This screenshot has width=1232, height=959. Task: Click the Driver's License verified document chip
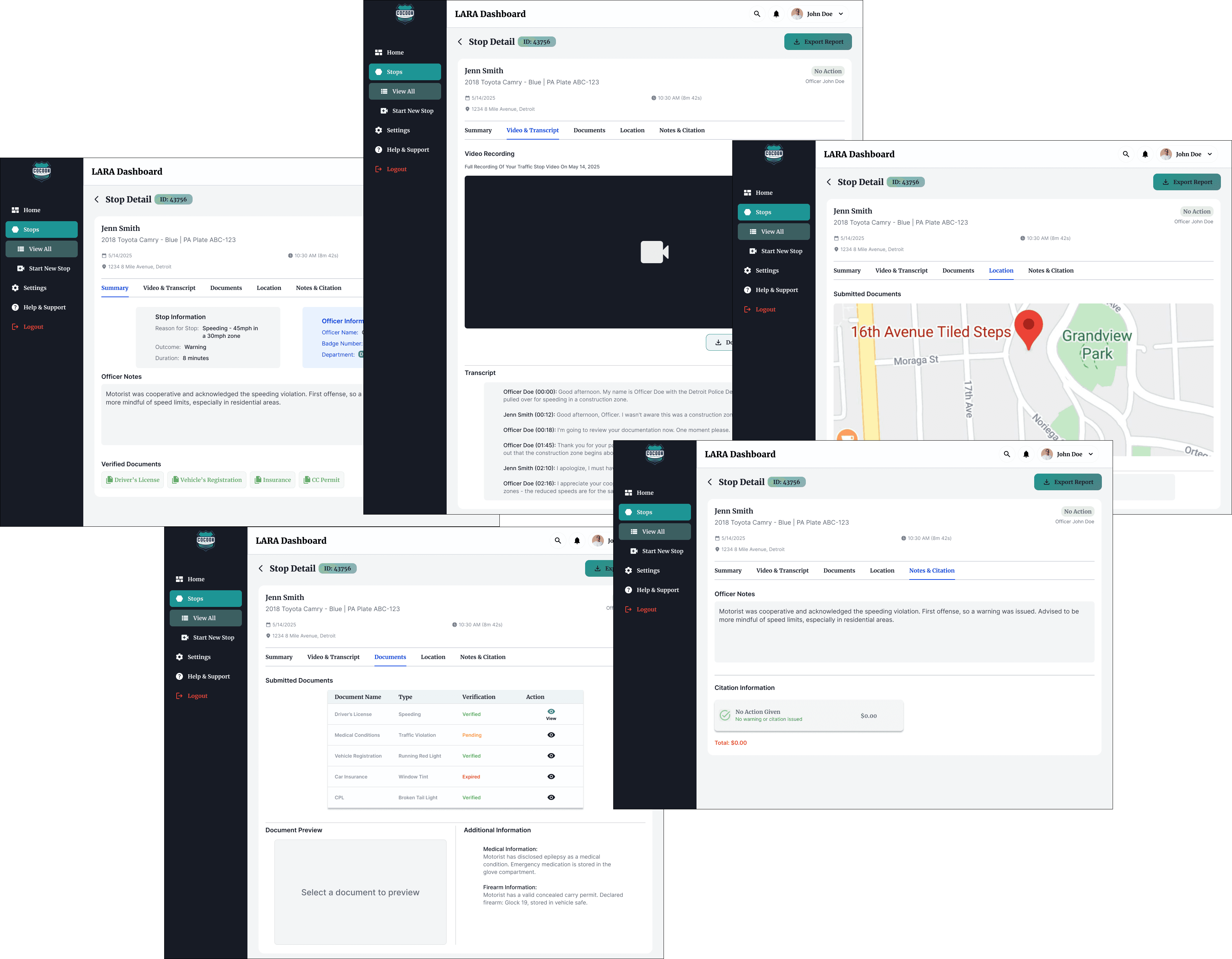[133, 480]
